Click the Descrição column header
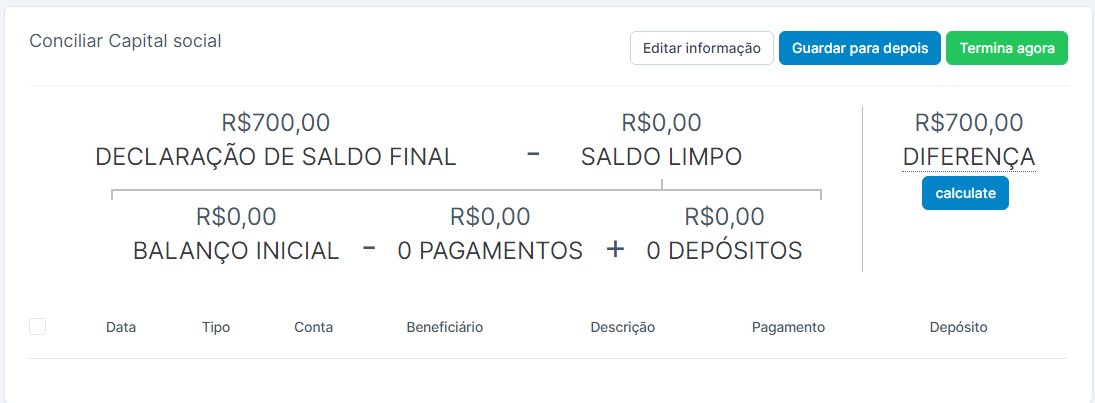The image size is (1095, 403). coord(622,327)
